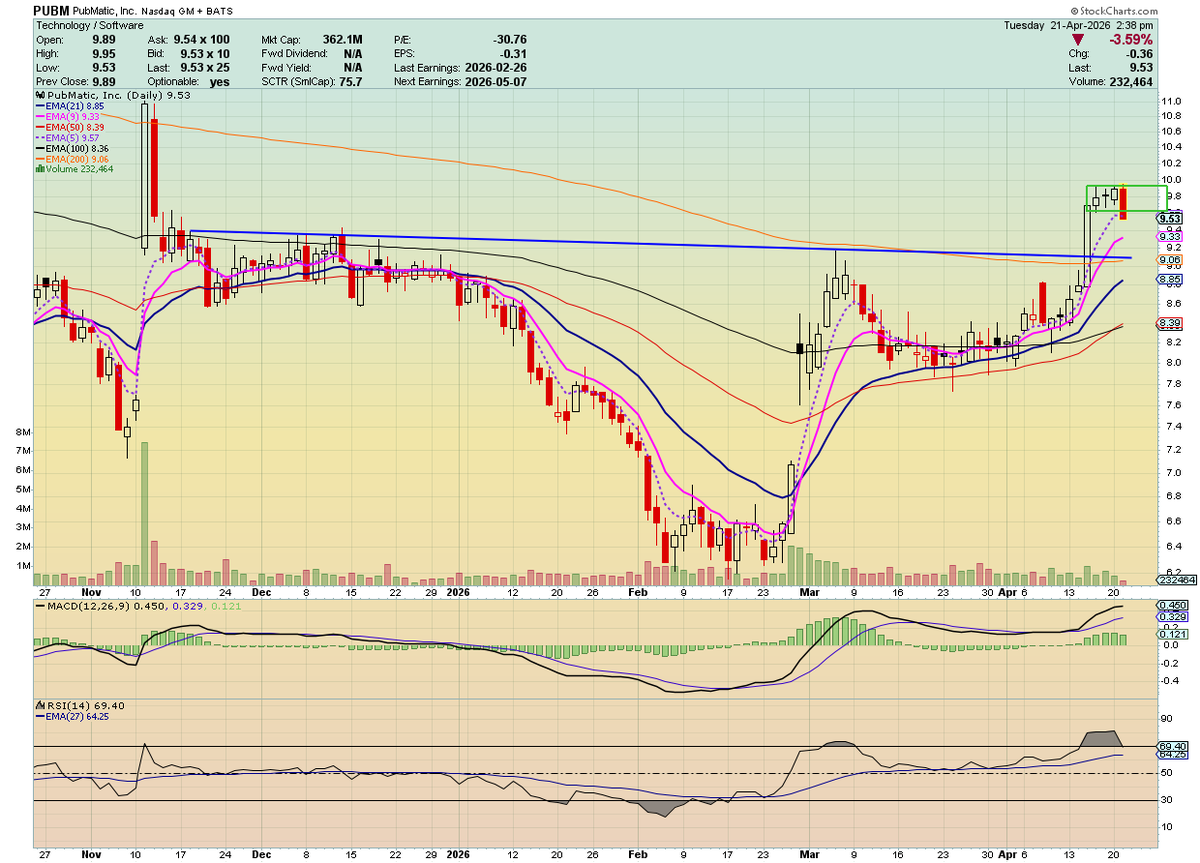Image resolution: width=1200 pixels, height=863 pixels.
Task: Click the 0.121 MACD histogram axis tag
Action: coord(1170,633)
